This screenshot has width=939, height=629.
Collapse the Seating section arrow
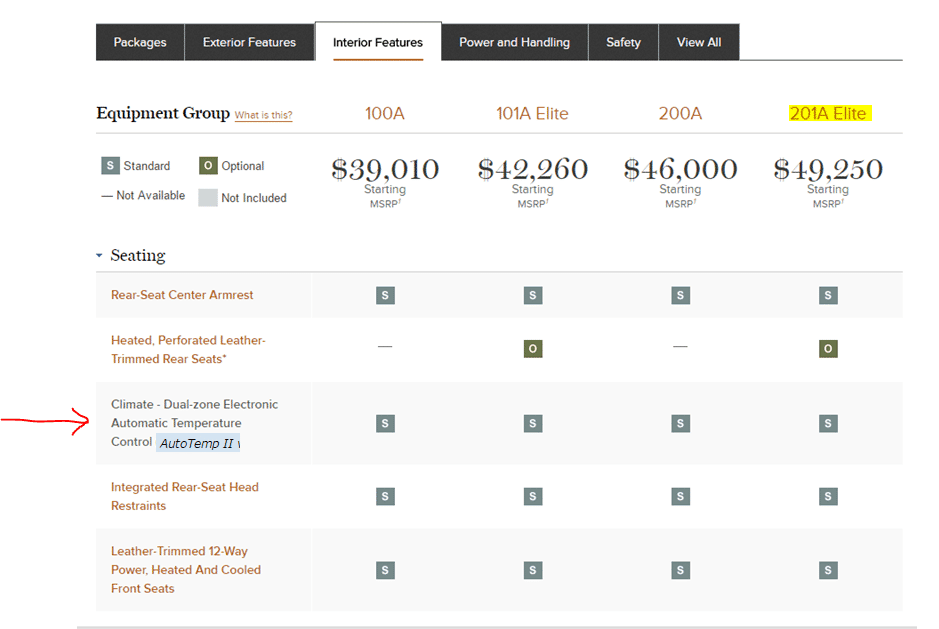(x=99, y=256)
